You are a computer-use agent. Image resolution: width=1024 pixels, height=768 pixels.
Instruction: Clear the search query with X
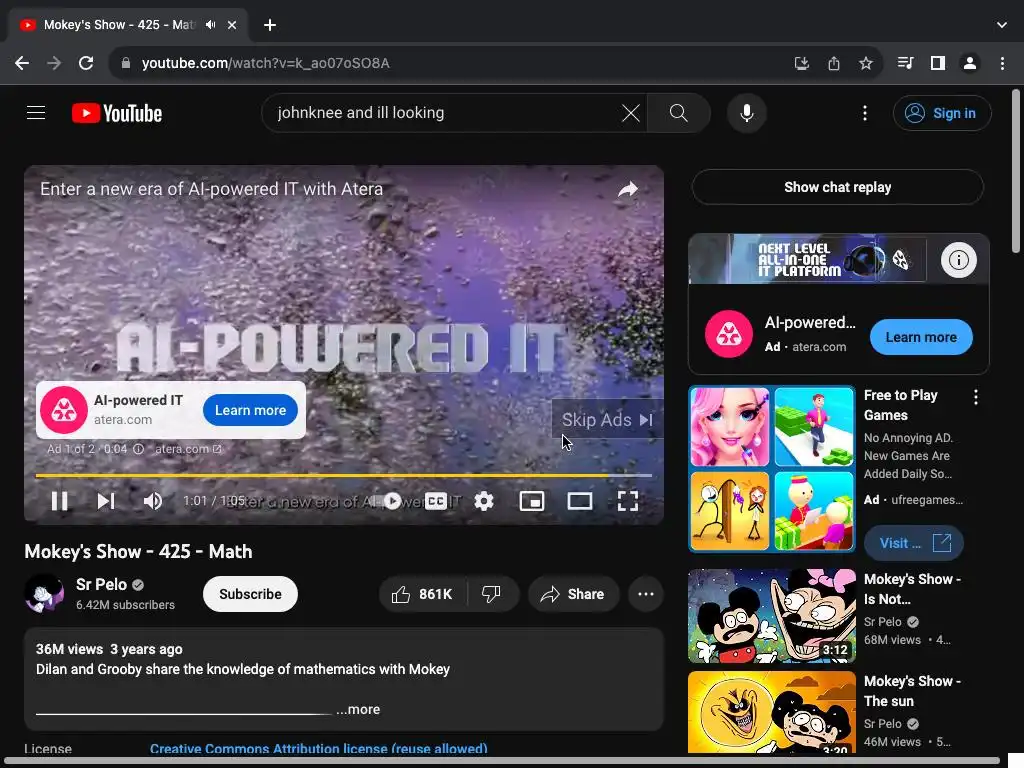coord(631,113)
